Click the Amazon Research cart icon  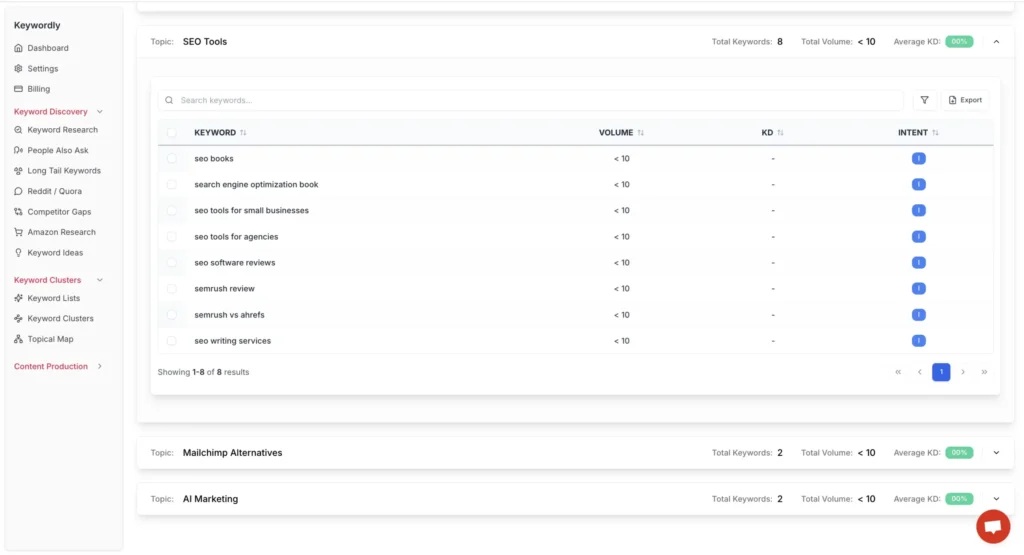point(18,232)
